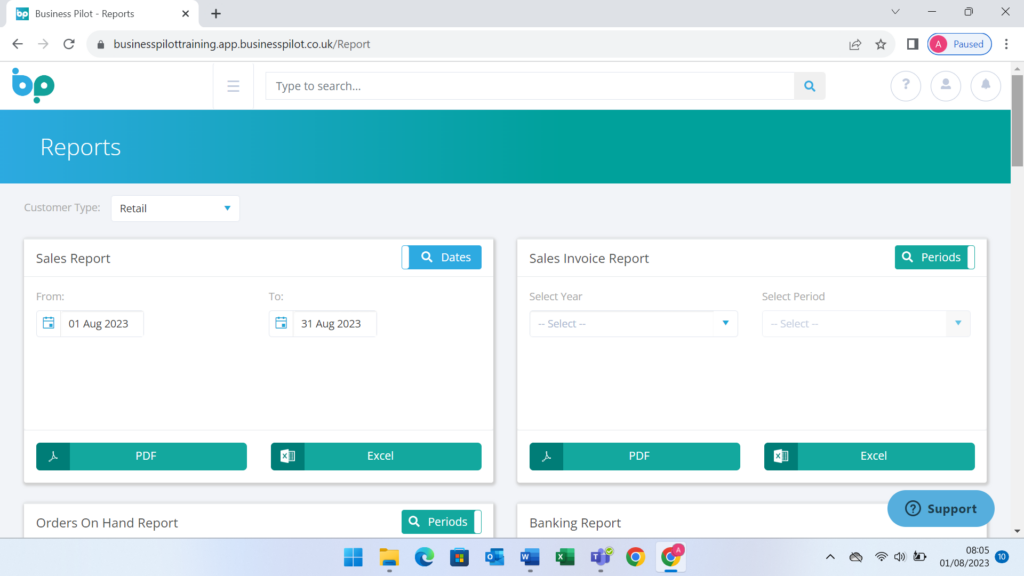Open File Explorer from the taskbar
This screenshot has height=576, width=1024.
point(389,557)
